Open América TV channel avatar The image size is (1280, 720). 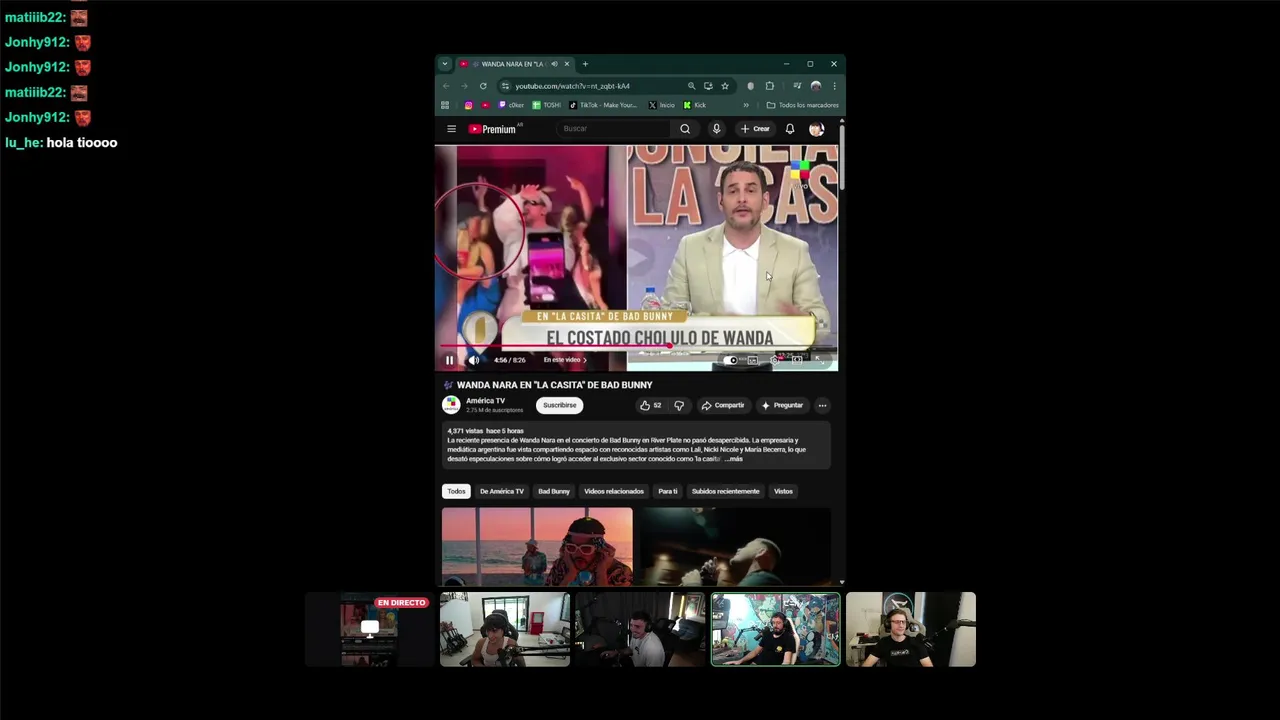451,405
